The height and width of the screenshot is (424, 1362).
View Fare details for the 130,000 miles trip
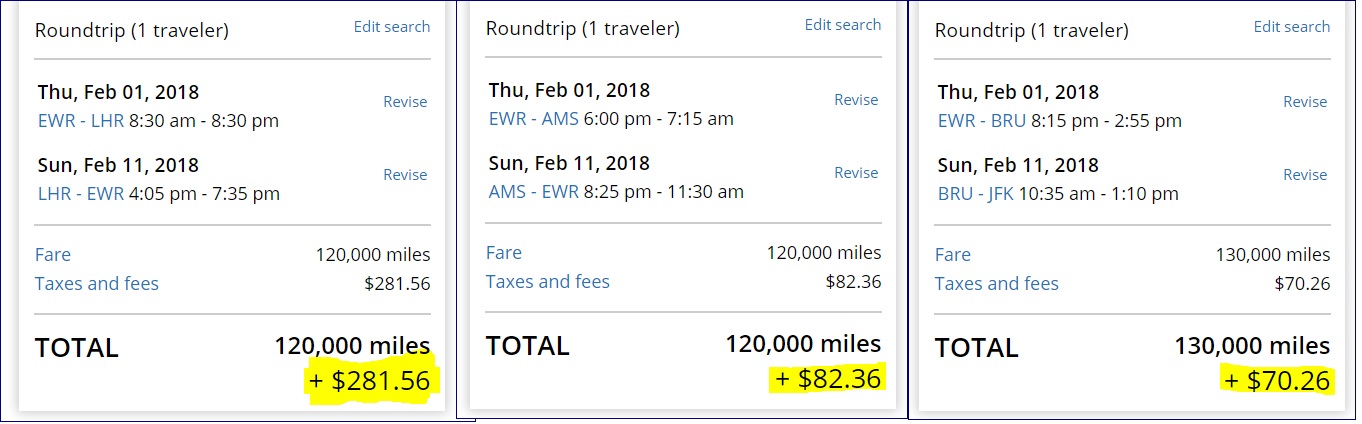coord(953,255)
